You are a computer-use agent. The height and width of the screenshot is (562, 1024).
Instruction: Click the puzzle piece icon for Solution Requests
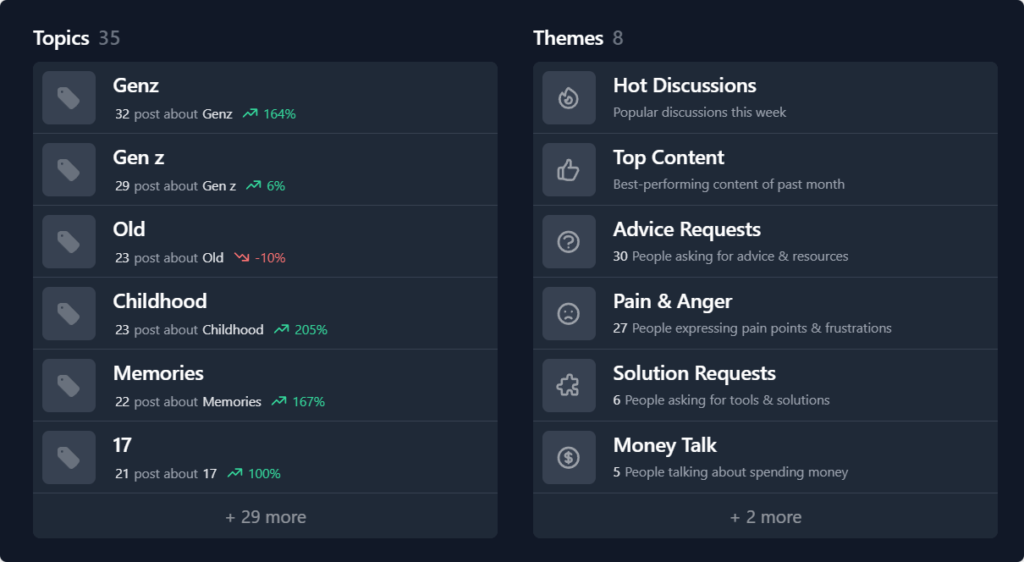[x=569, y=386]
